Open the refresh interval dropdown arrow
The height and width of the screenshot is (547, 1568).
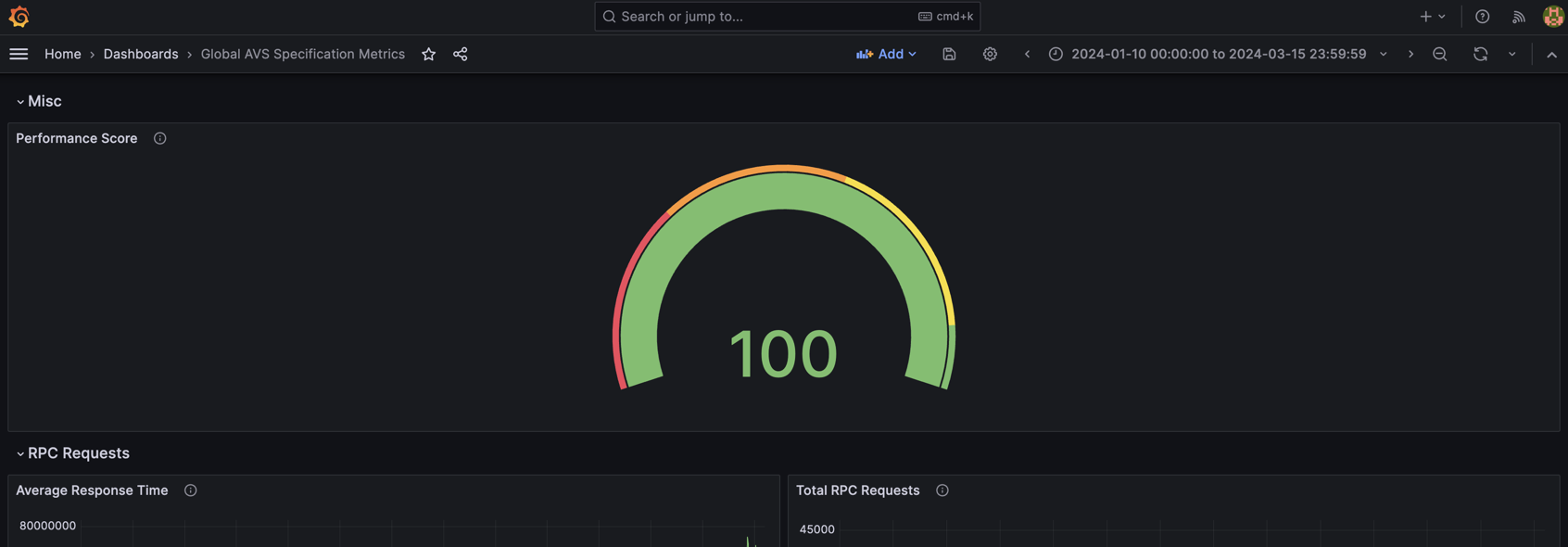click(1511, 54)
